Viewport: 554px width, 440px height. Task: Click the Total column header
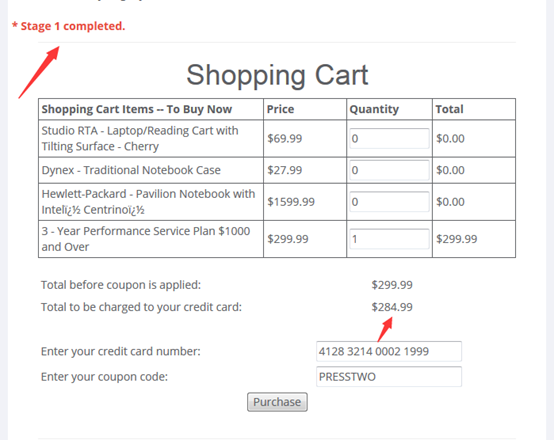point(449,109)
